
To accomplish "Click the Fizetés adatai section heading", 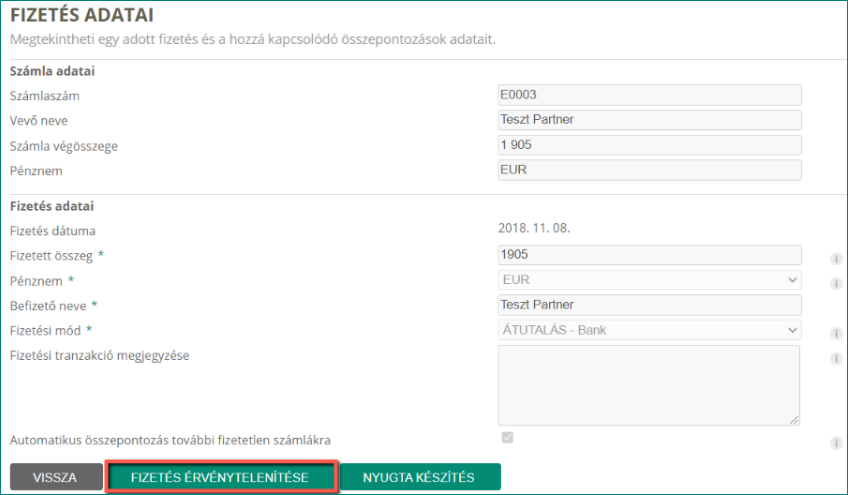I will (52, 206).
